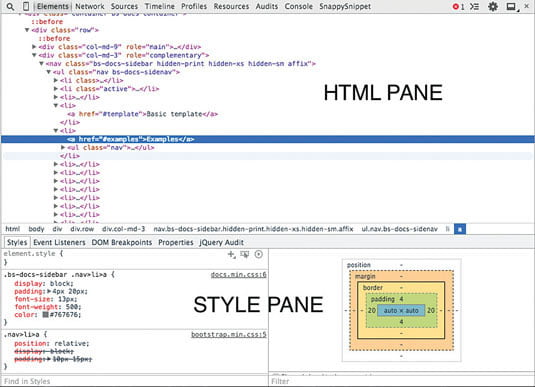
Task: Click the computed Filter field
Action: coord(402,381)
